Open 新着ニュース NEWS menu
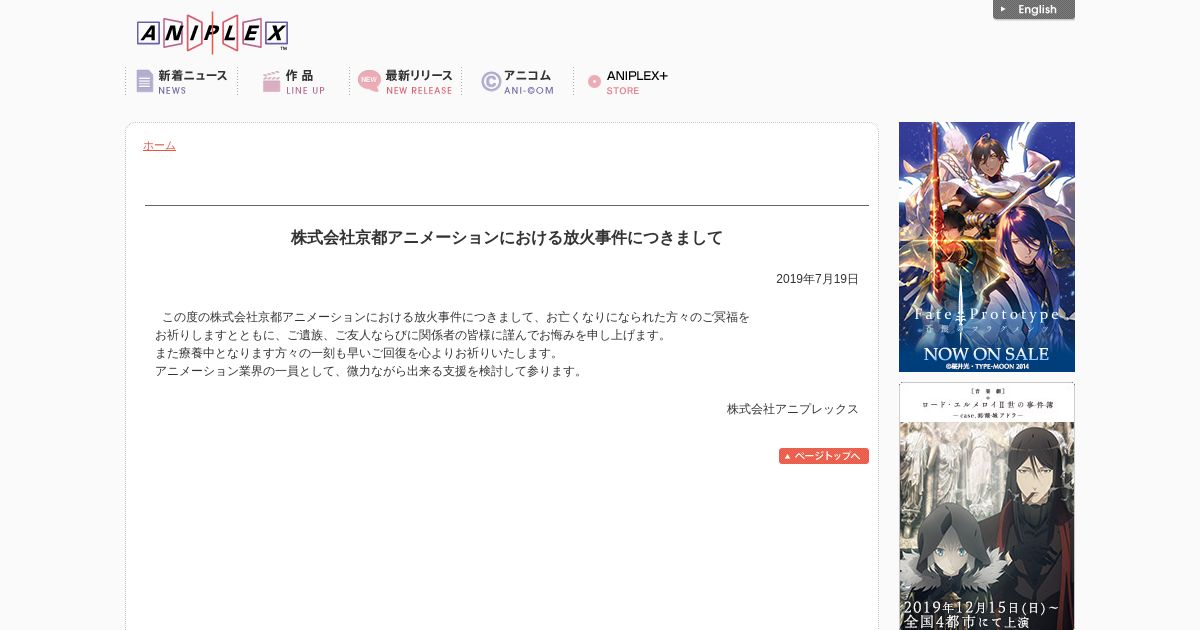The width and height of the screenshot is (1200, 630). click(x=182, y=82)
